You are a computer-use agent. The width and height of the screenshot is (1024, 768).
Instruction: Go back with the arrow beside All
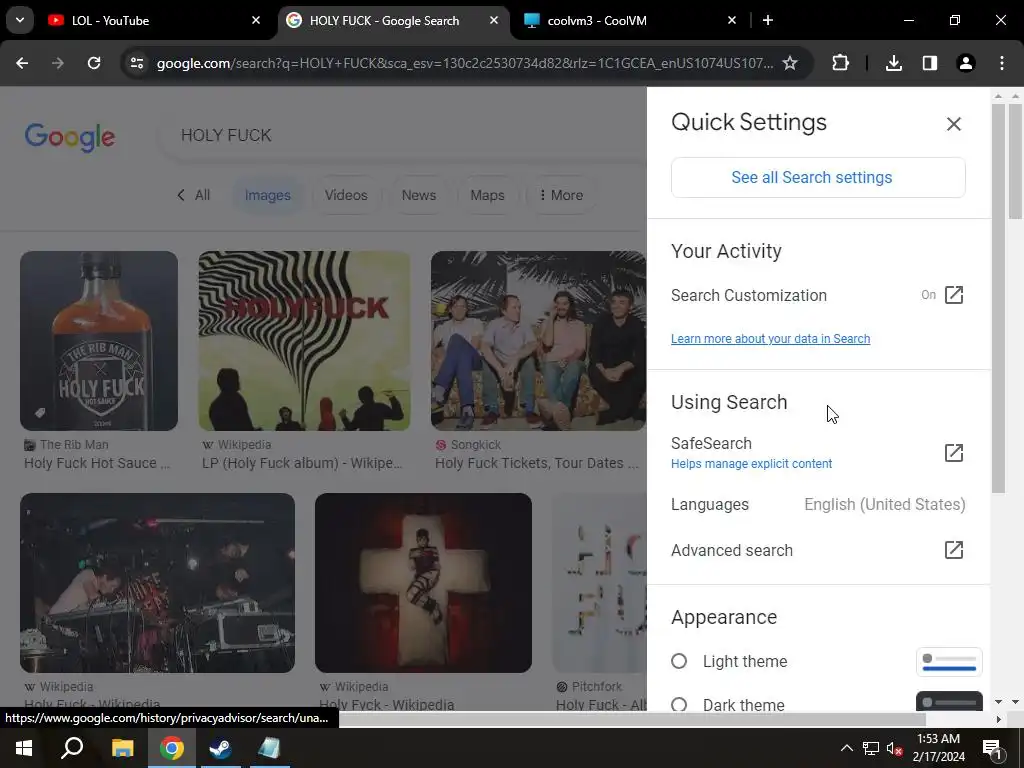[x=181, y=195]
